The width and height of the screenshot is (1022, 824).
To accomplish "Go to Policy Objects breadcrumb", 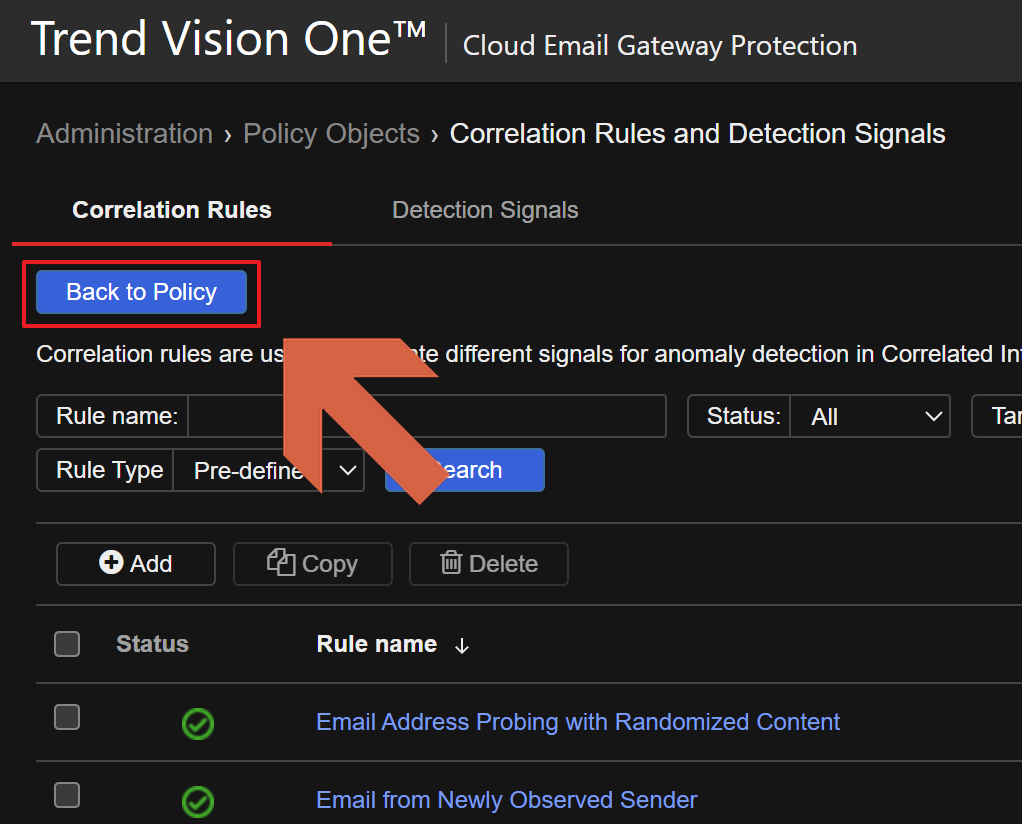I will point(331,134).
